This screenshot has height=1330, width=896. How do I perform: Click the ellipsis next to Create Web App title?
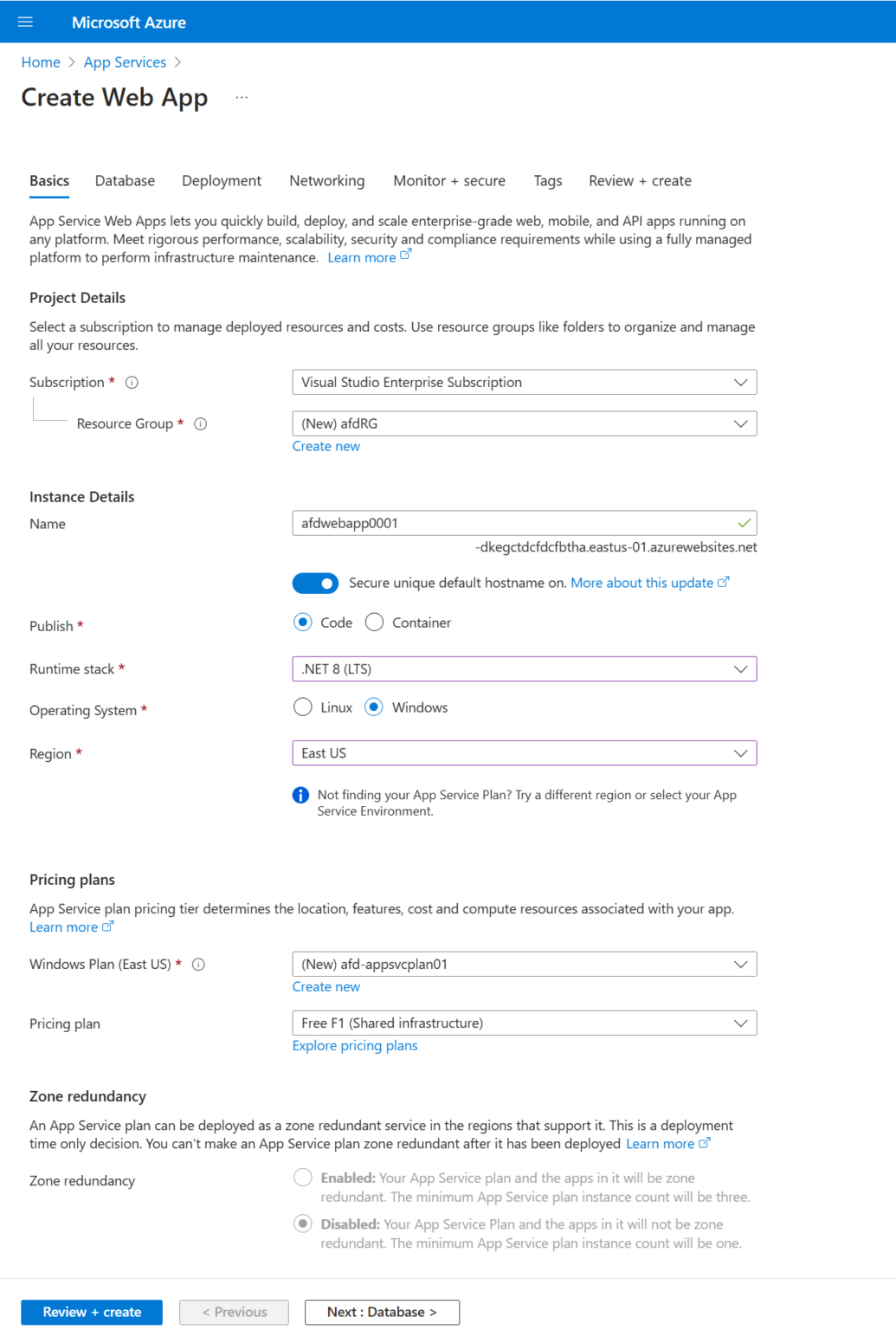point(242,98)
